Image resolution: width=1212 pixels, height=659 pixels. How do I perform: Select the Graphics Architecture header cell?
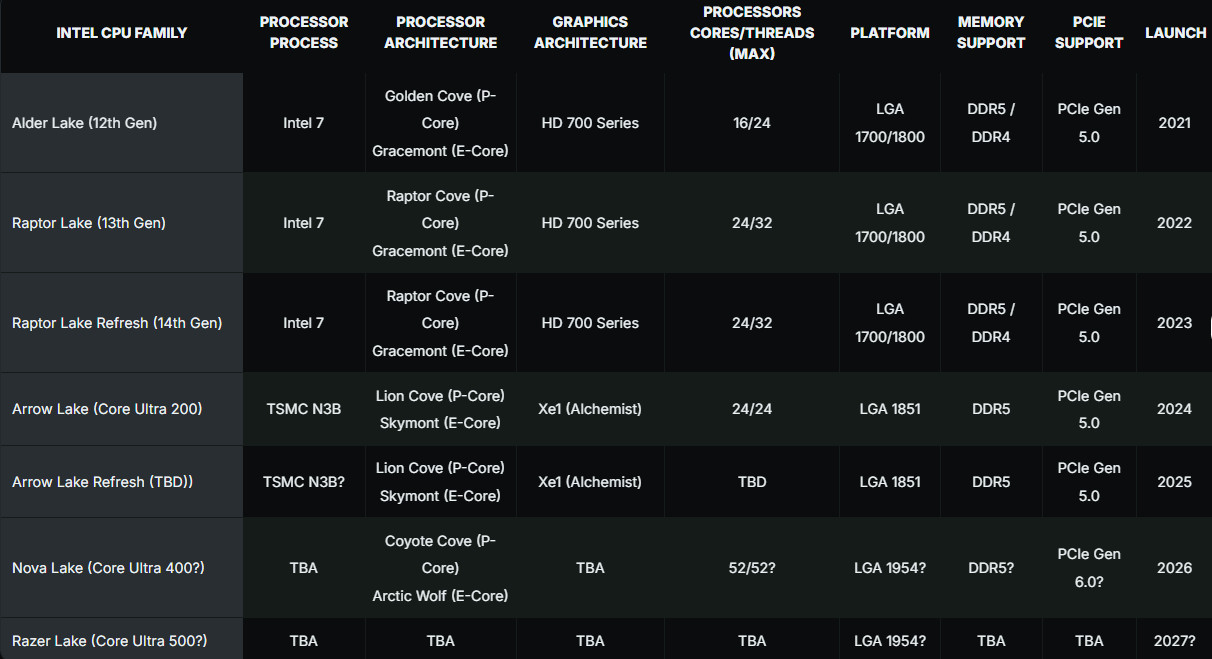590,33
